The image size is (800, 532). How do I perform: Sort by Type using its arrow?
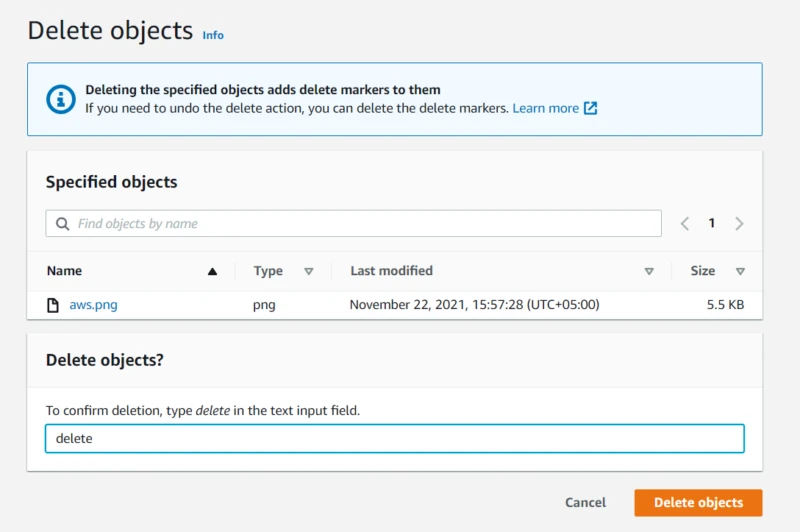[308, 271]
